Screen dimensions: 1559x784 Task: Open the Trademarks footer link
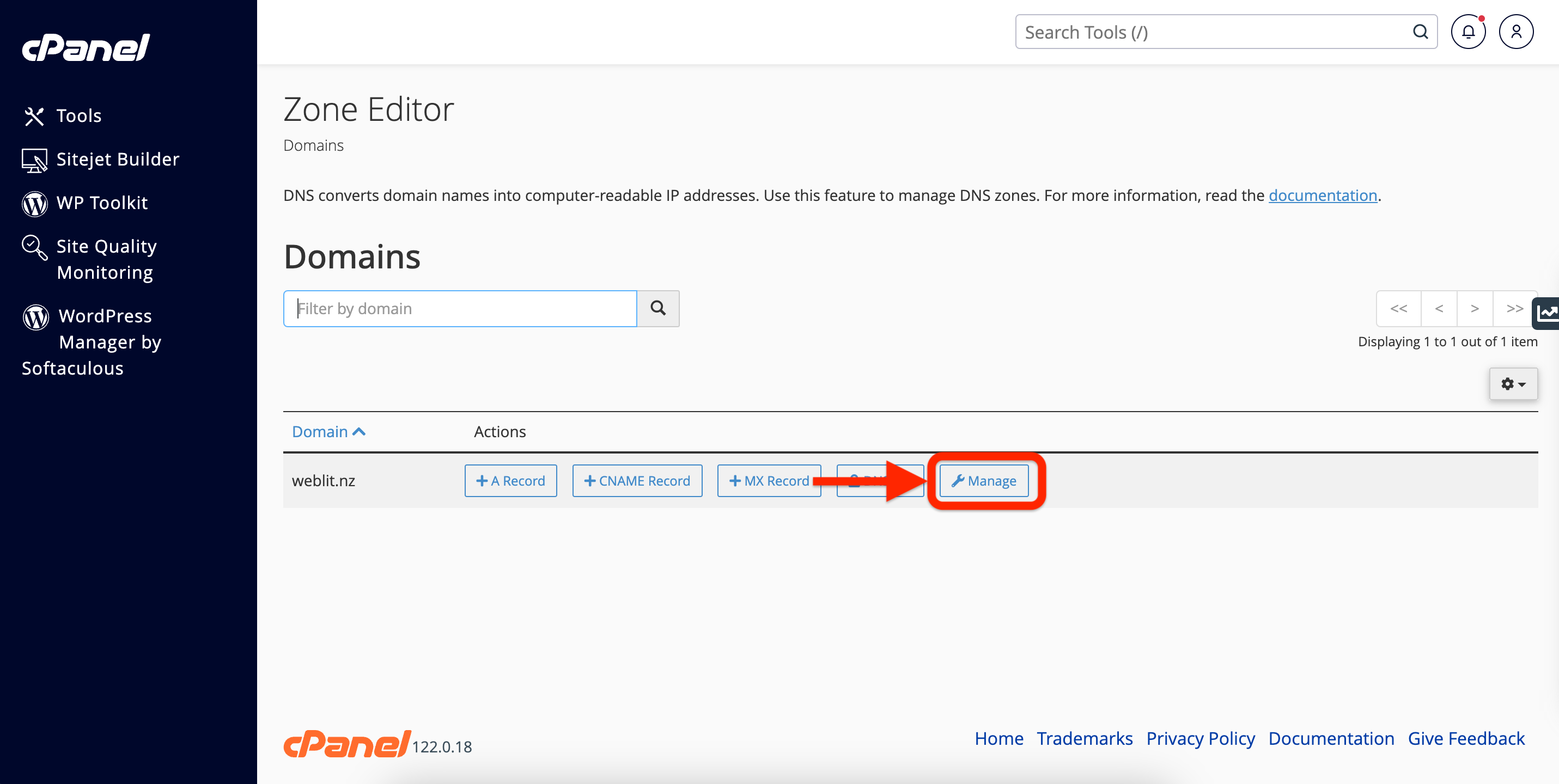tap(1085, 738)
